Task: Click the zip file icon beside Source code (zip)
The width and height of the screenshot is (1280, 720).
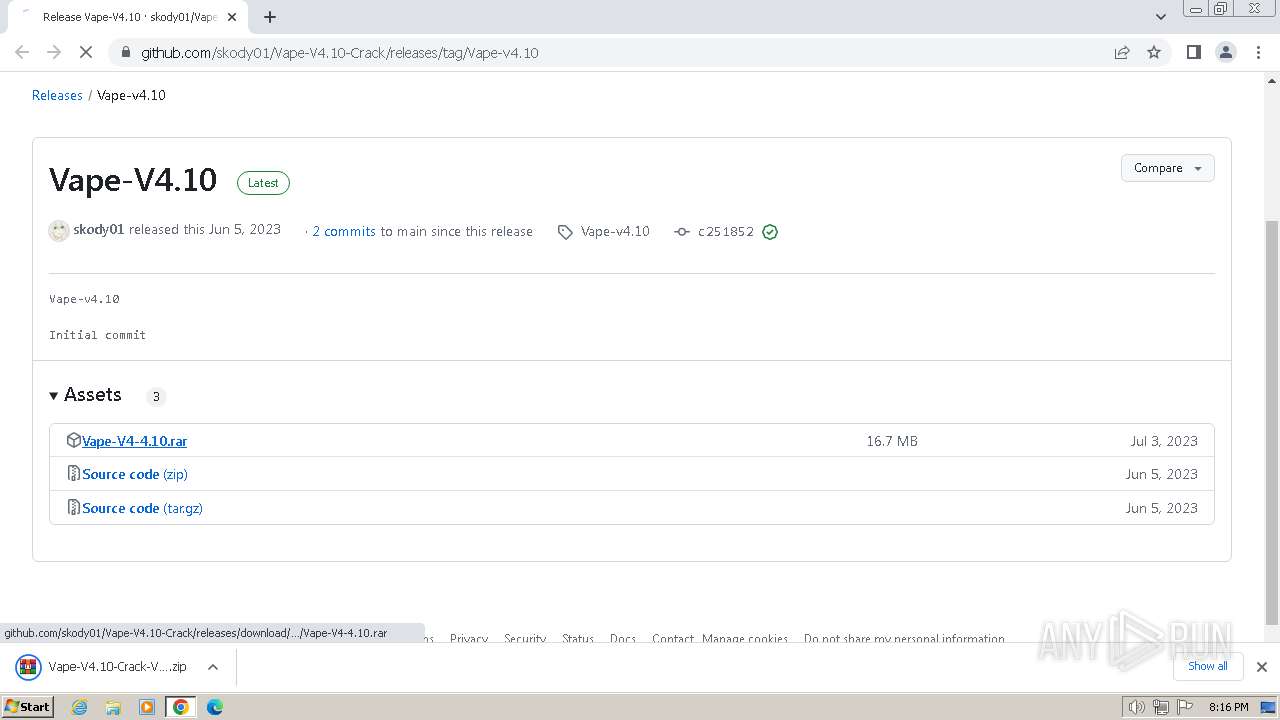Action: (73, 474)
